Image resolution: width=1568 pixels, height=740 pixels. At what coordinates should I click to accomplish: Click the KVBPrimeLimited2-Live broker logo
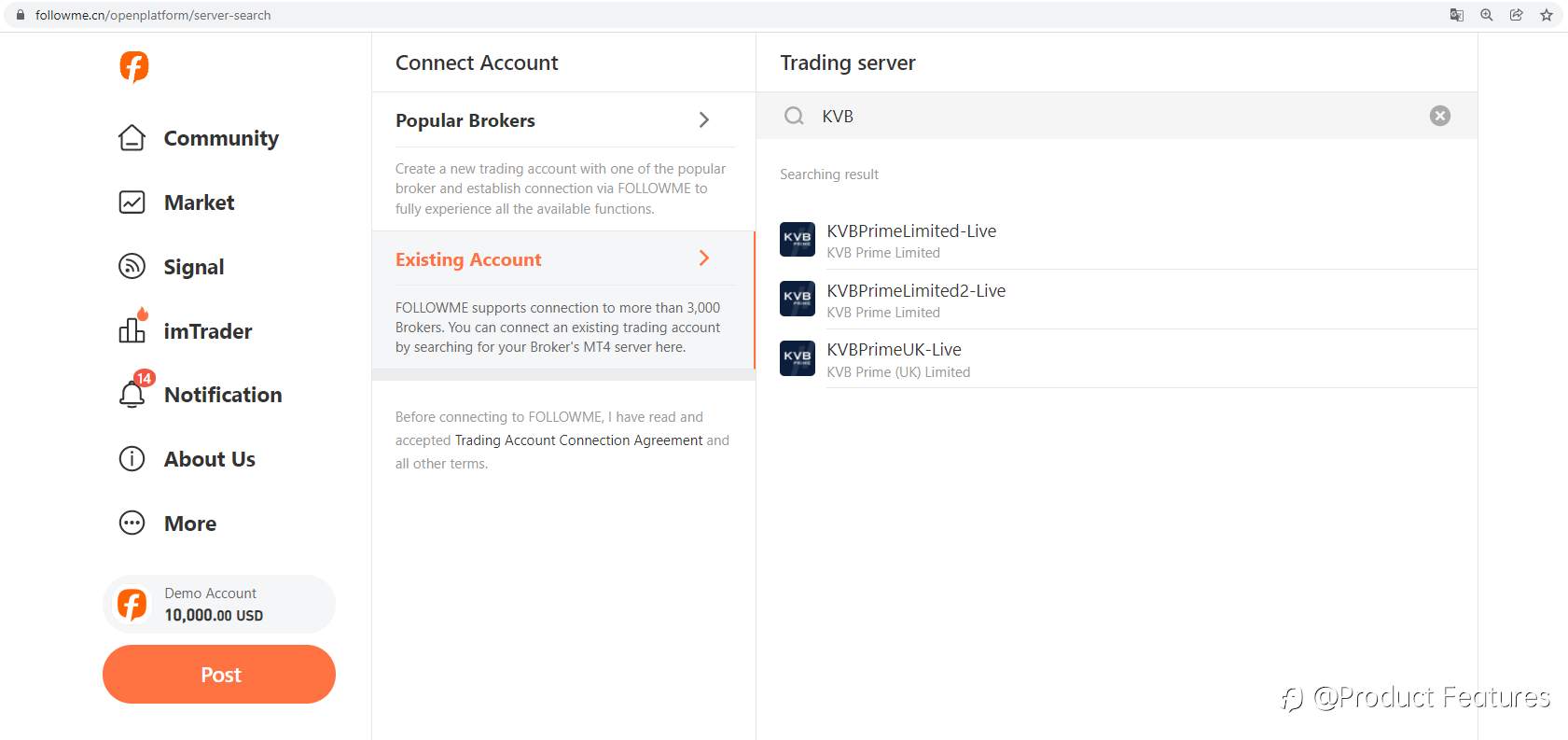click(x=798, y=299)
